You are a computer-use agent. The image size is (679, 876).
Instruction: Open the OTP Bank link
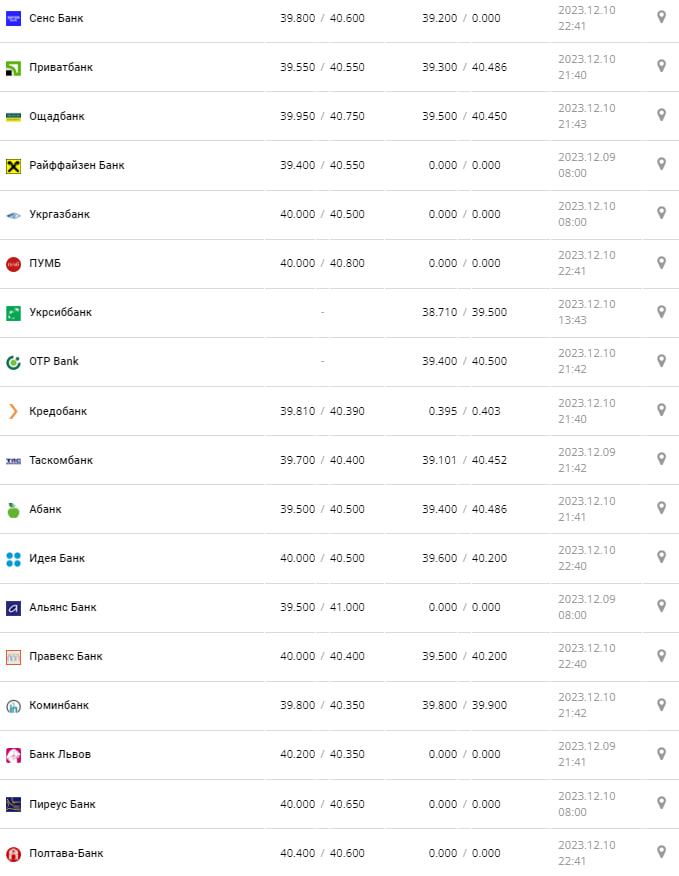(x=54, y=361)
